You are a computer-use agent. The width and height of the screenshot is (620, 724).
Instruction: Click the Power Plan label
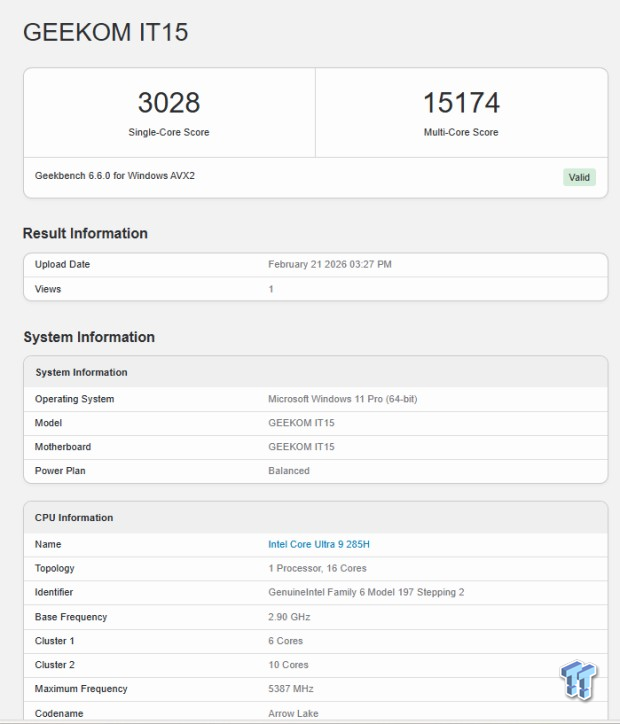point(60,471)
